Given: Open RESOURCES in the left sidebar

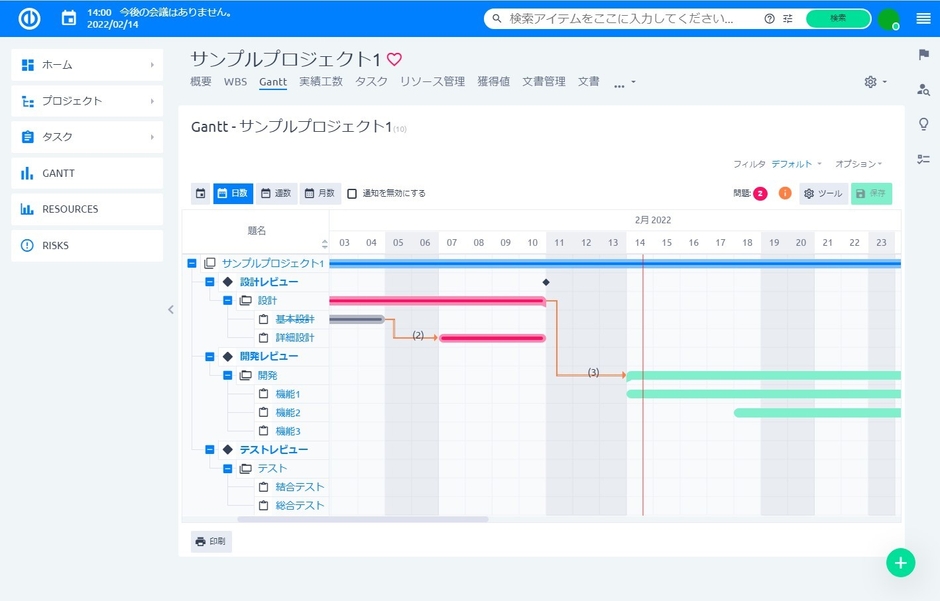Looking at the screenshot, I should (70, 209).
